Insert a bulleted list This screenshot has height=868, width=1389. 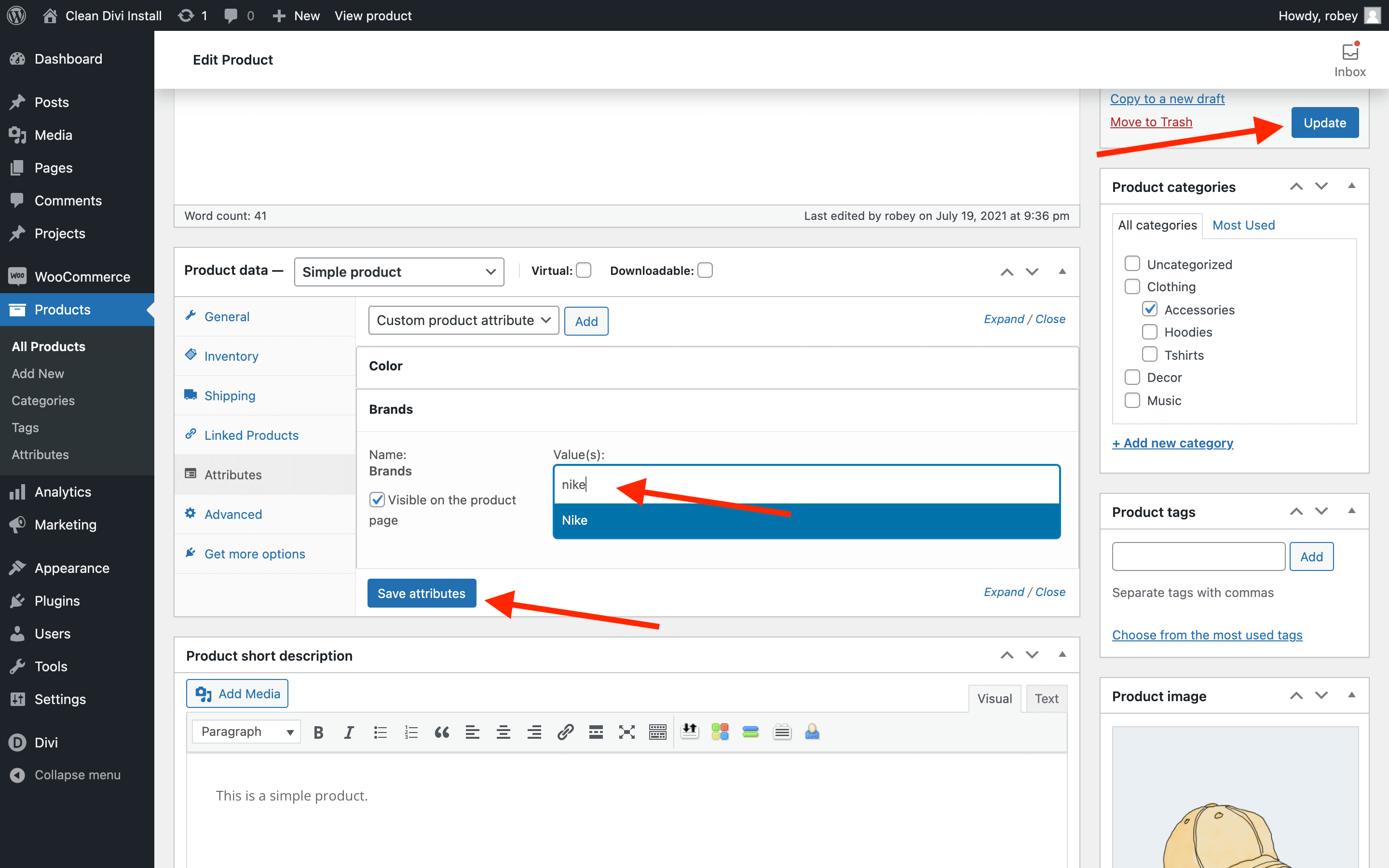tap(380, 732)
